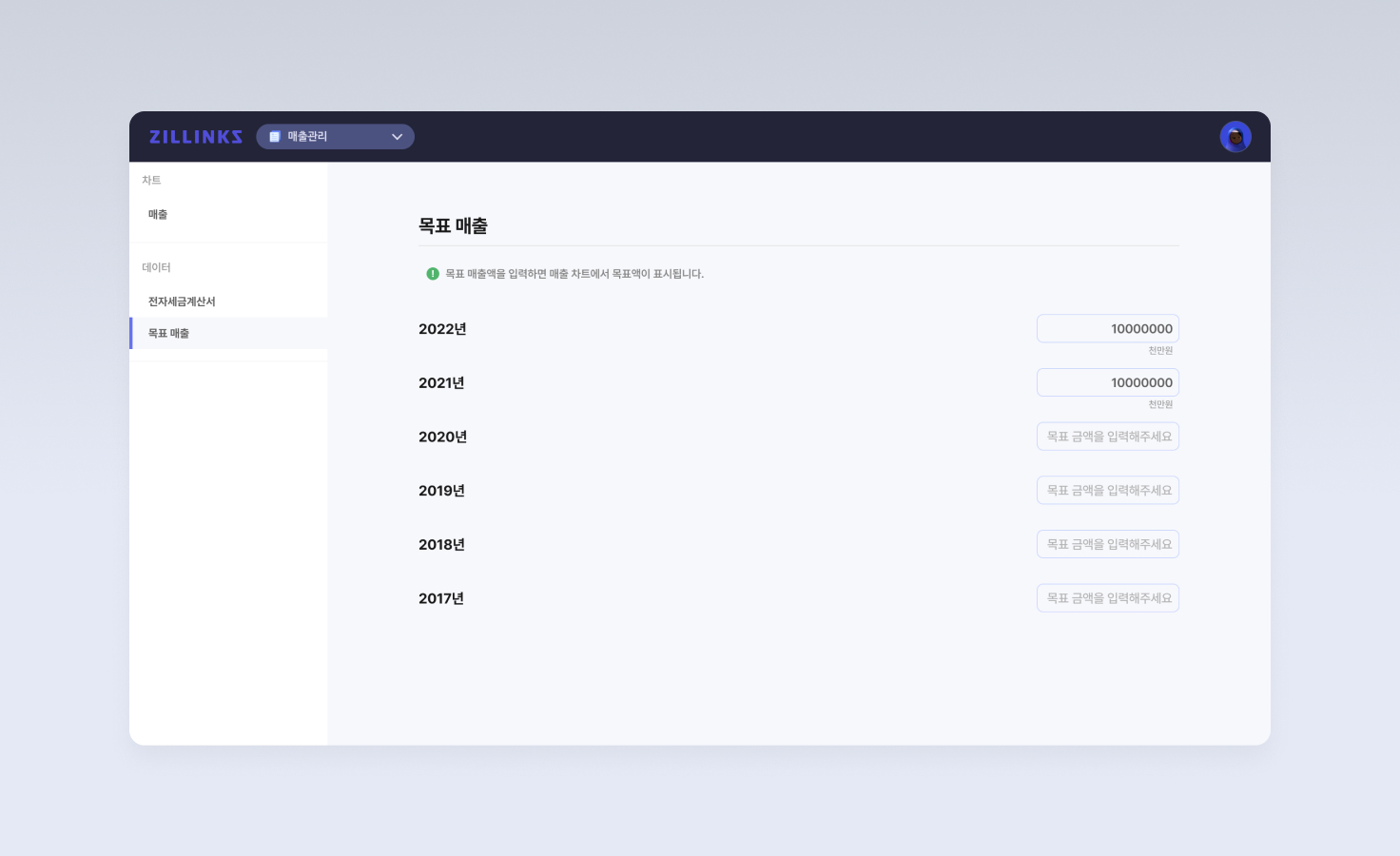
Task: Click the 천만원 unit under 2021년 field
Action: click(1160, 405)
